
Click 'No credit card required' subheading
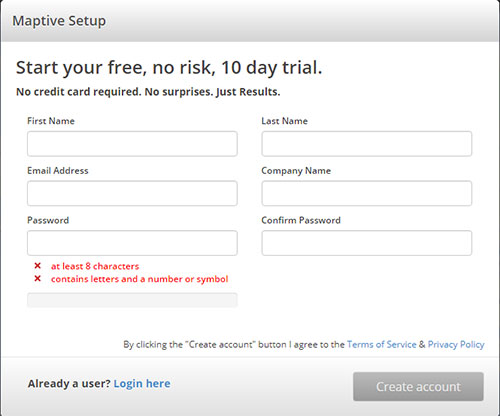[x=148, y=92]
